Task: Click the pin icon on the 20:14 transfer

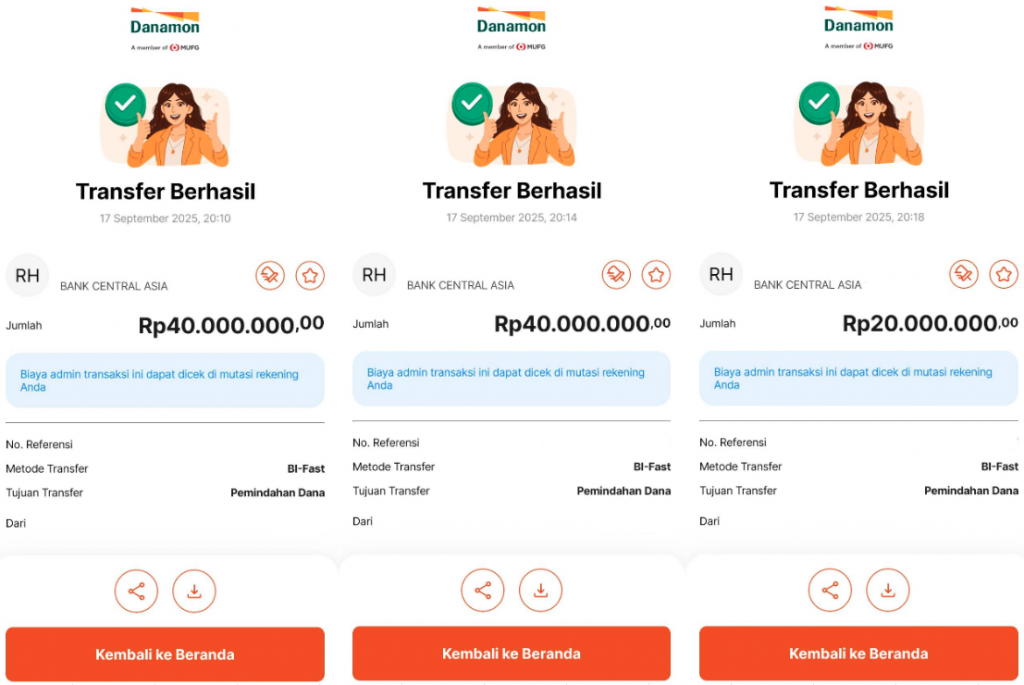Action: coord(616,274)
